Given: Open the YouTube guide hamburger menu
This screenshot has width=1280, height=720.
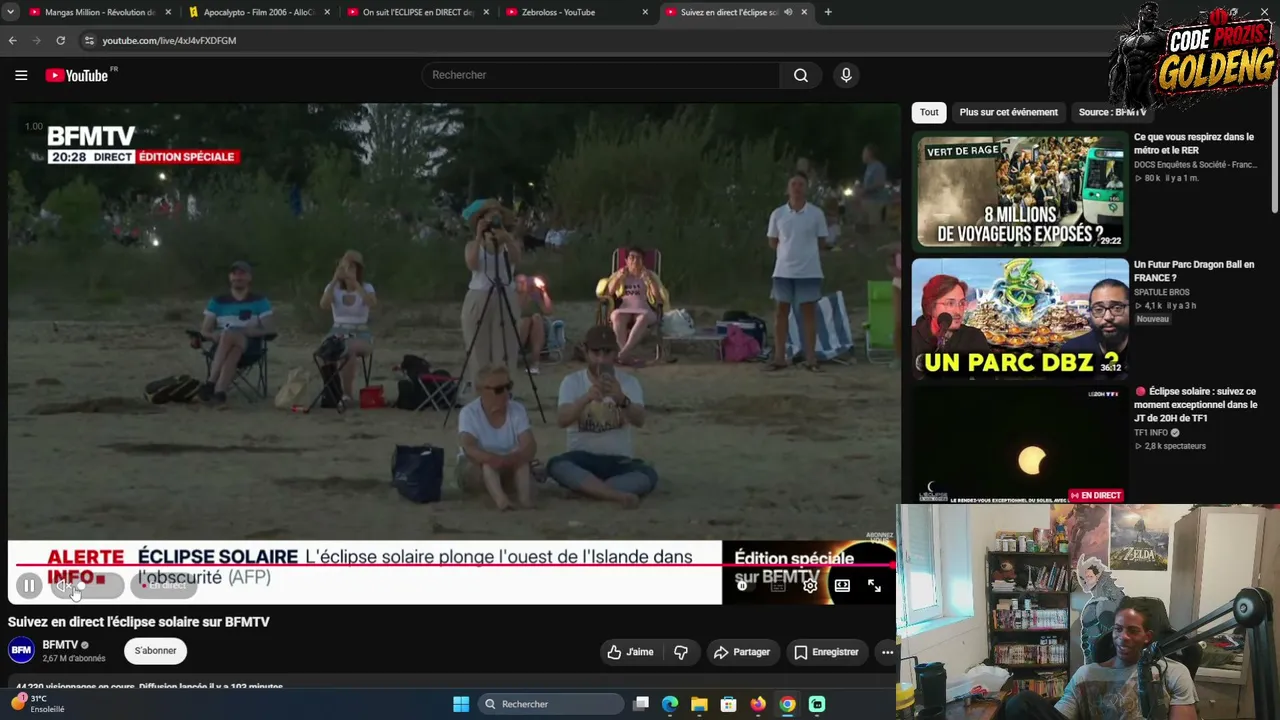Looking at the screenshot, I should (21, 75).
